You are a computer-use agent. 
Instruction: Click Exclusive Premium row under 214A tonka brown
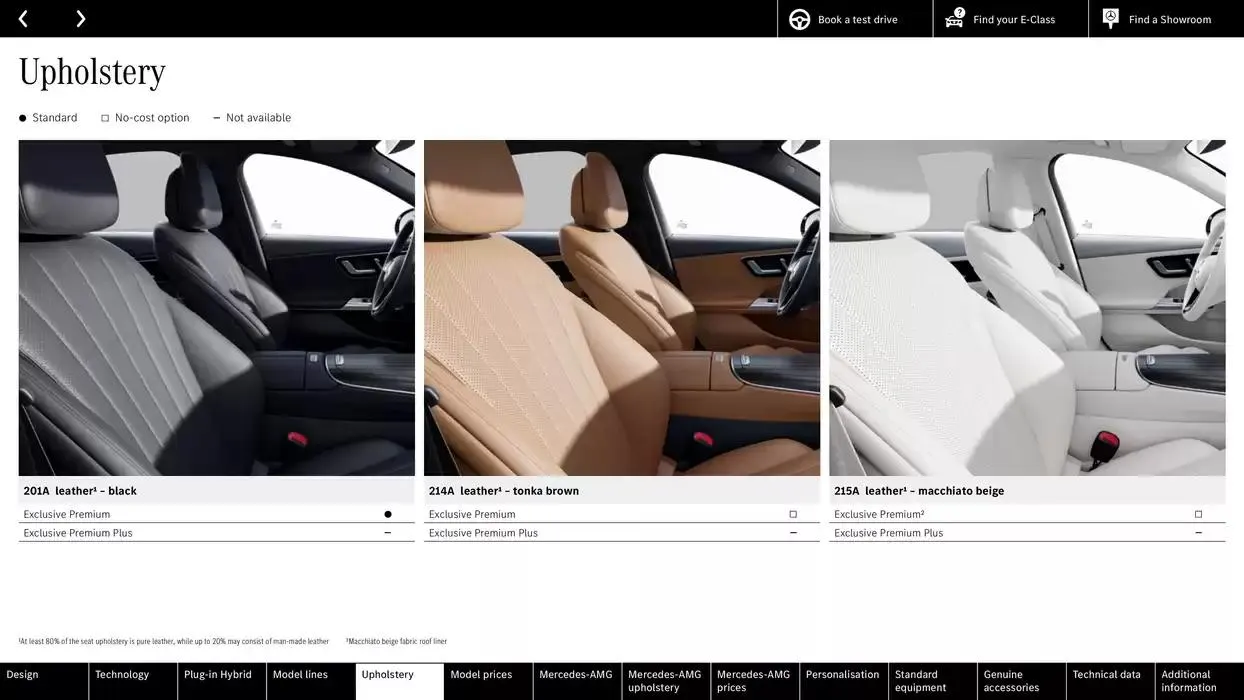622,514
